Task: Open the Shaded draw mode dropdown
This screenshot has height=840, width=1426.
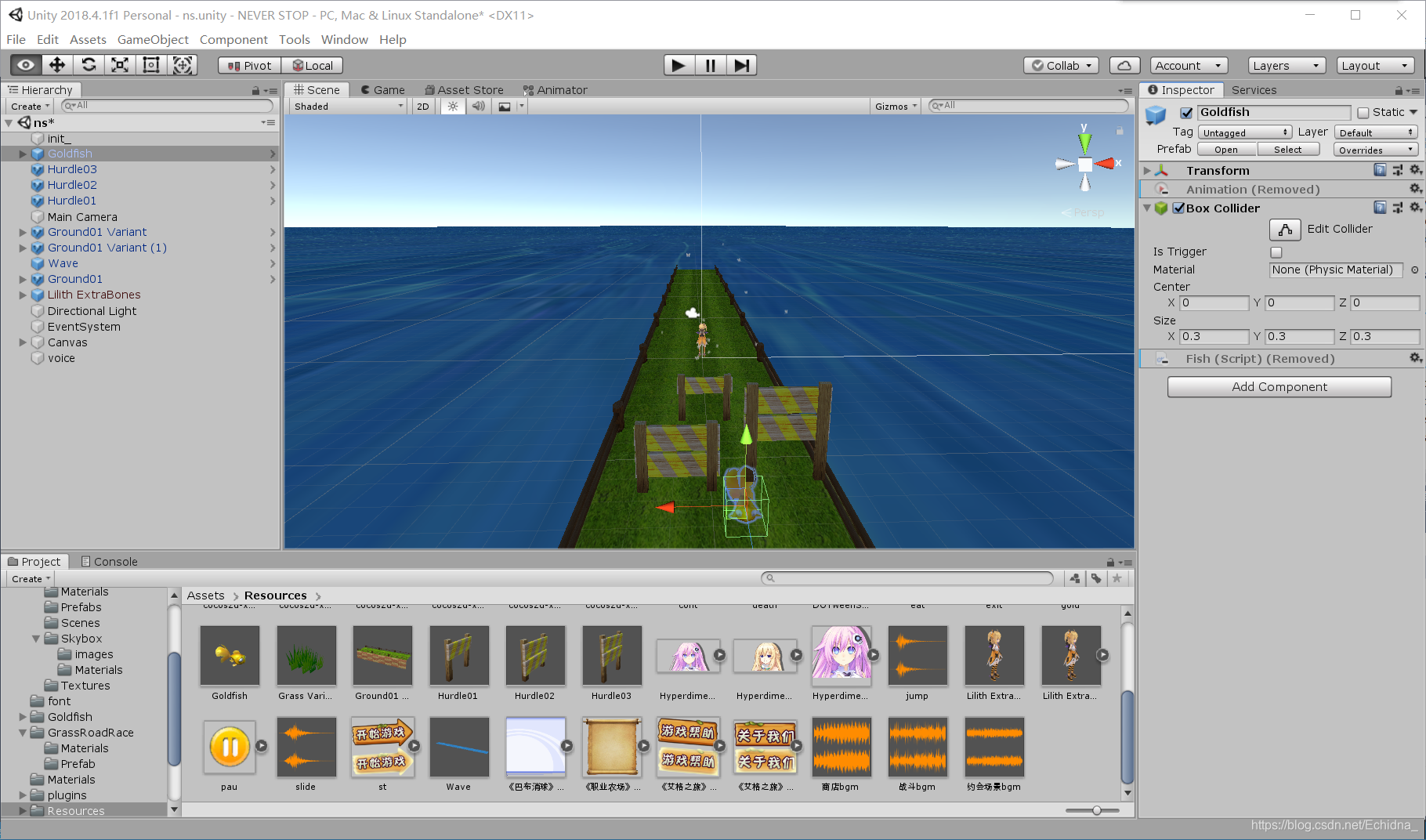Action: [349, 107]
